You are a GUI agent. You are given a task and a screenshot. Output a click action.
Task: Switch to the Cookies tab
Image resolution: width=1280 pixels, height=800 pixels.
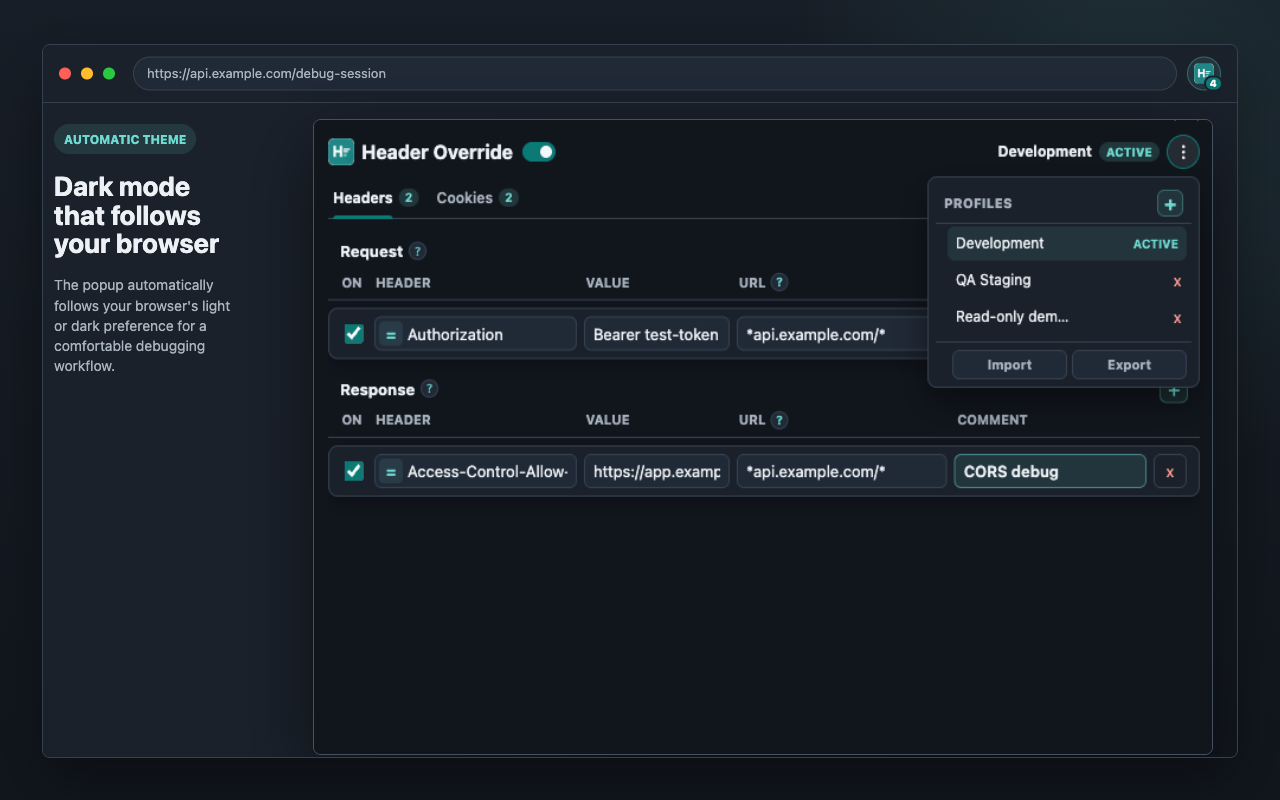(x=477, y=198)
